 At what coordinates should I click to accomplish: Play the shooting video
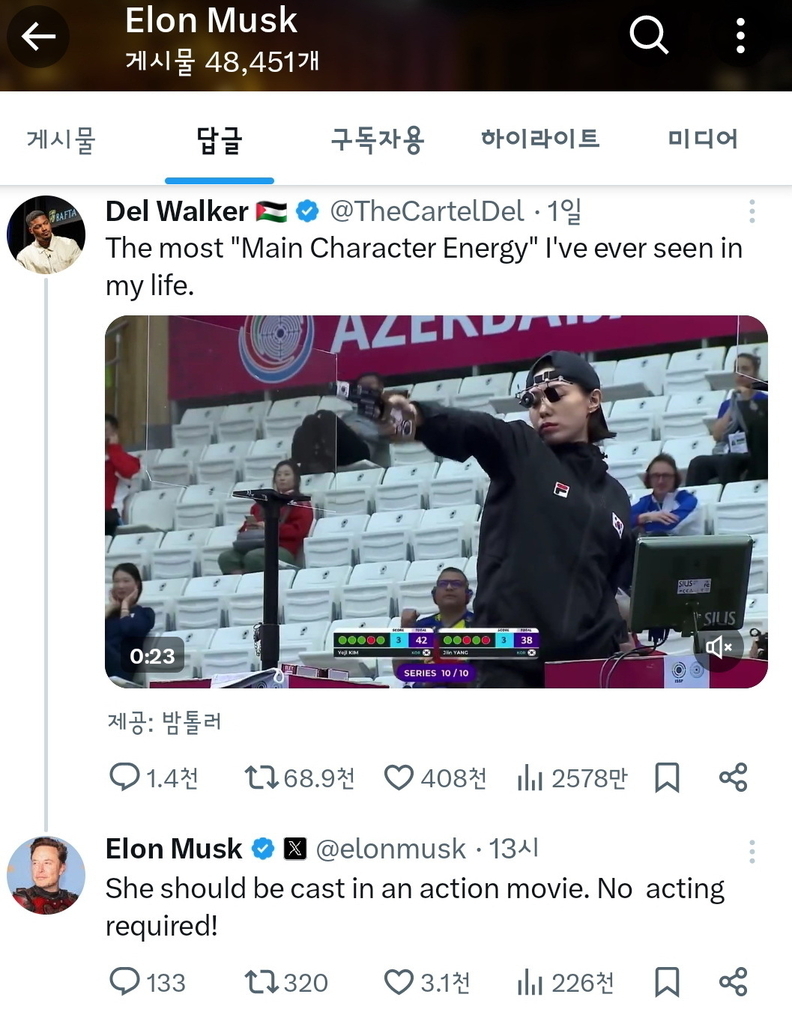[436, 501]
